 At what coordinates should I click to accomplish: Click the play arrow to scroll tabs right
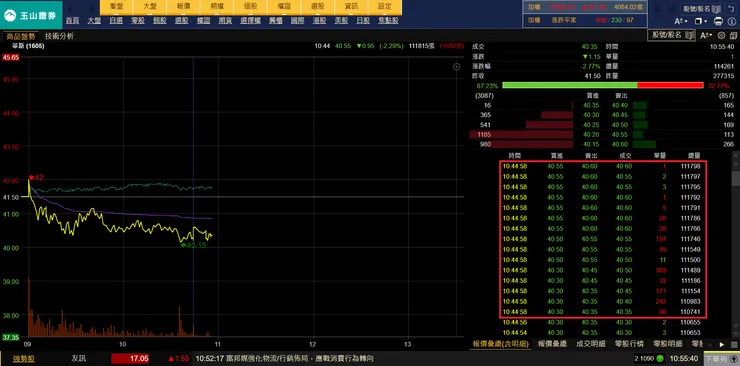(x=722, y=344)
